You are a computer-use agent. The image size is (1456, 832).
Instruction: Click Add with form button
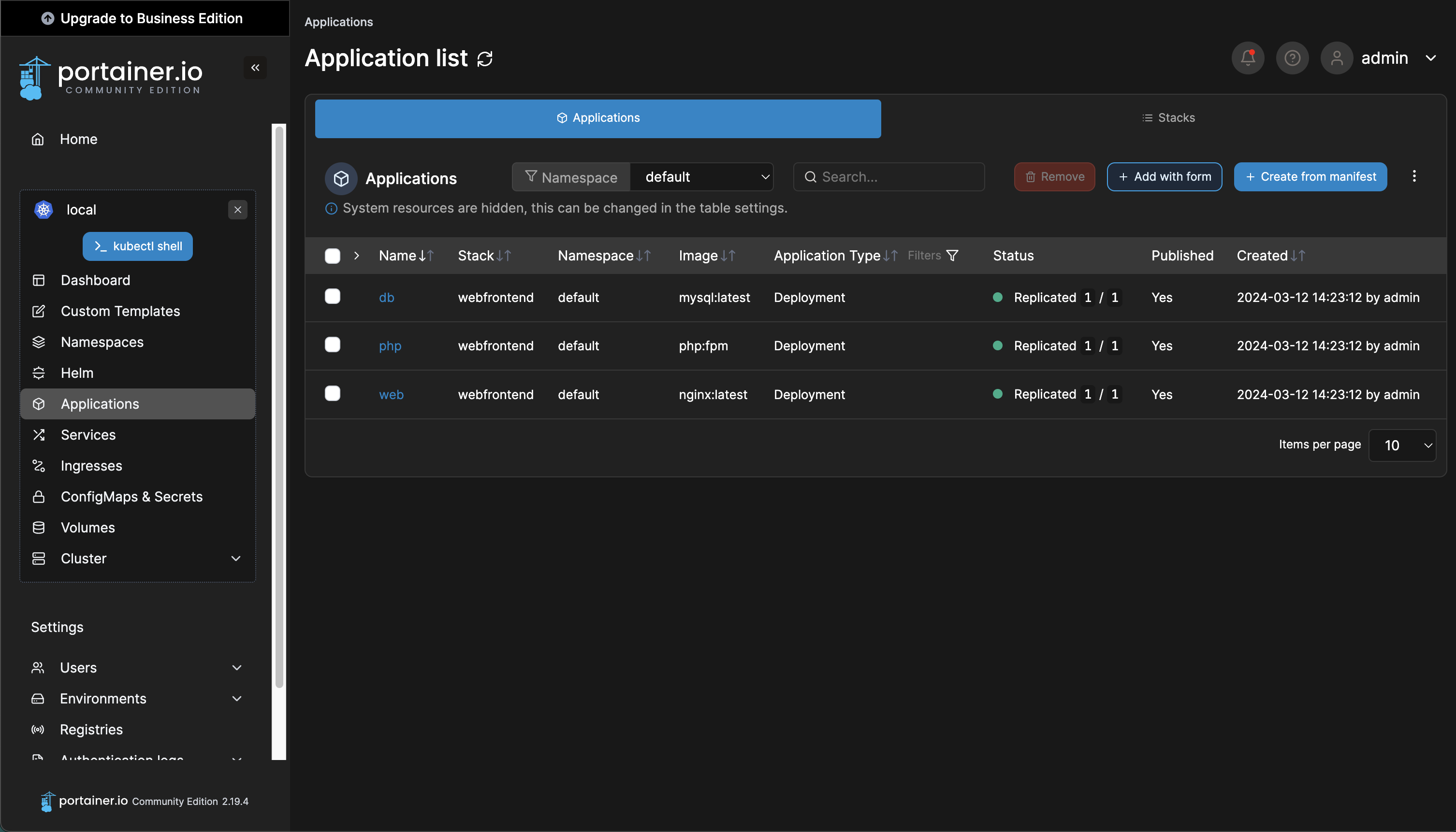pos(1165,177)
